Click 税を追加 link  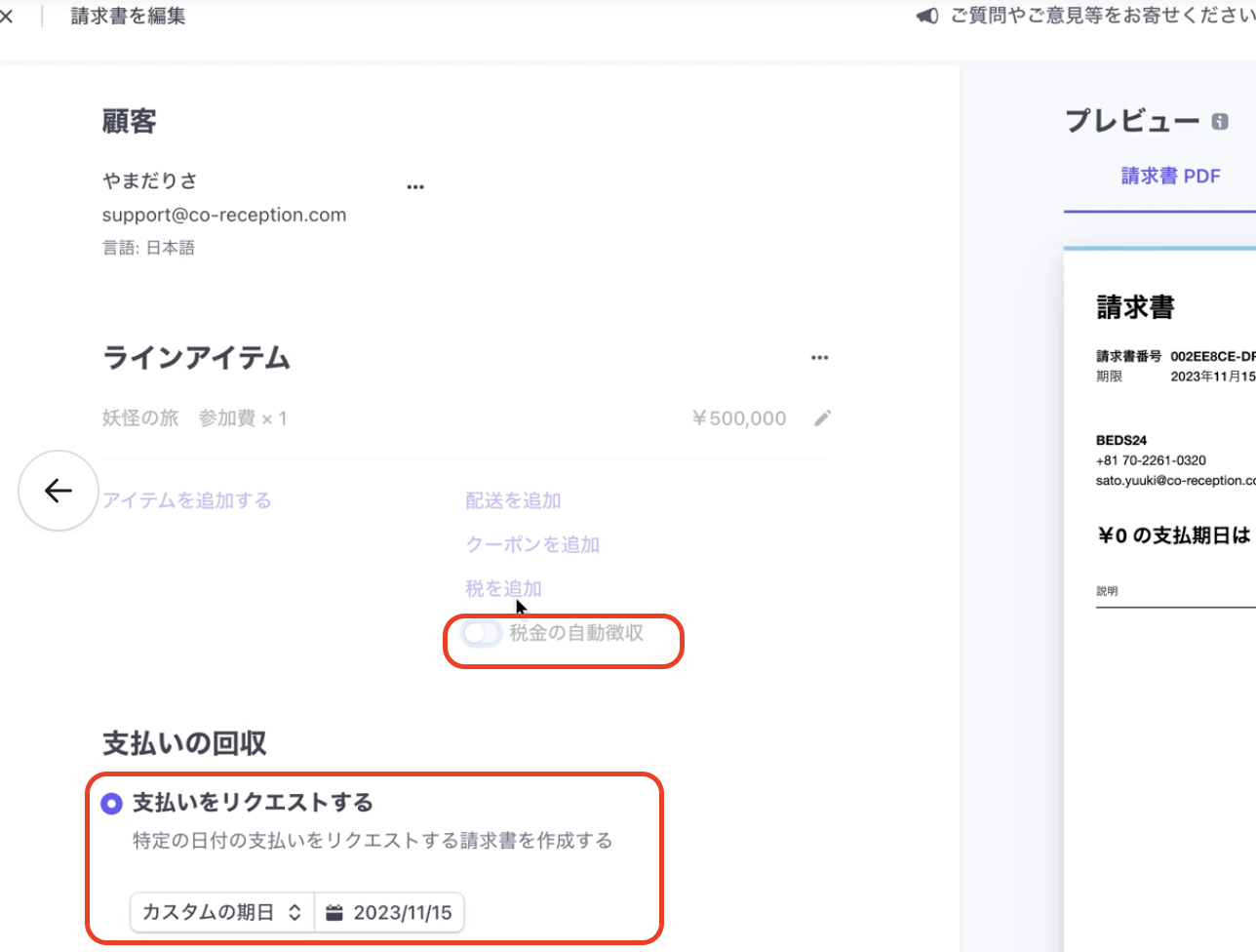pos(503,588)
